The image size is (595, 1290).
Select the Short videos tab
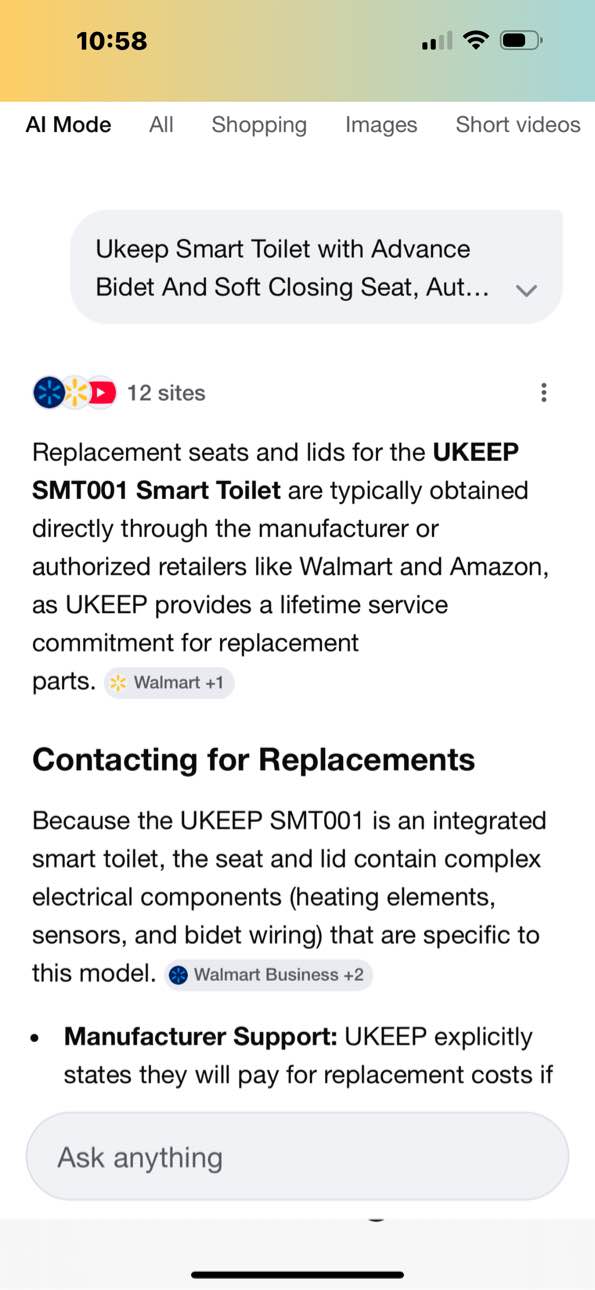click(x=518, y=124)
